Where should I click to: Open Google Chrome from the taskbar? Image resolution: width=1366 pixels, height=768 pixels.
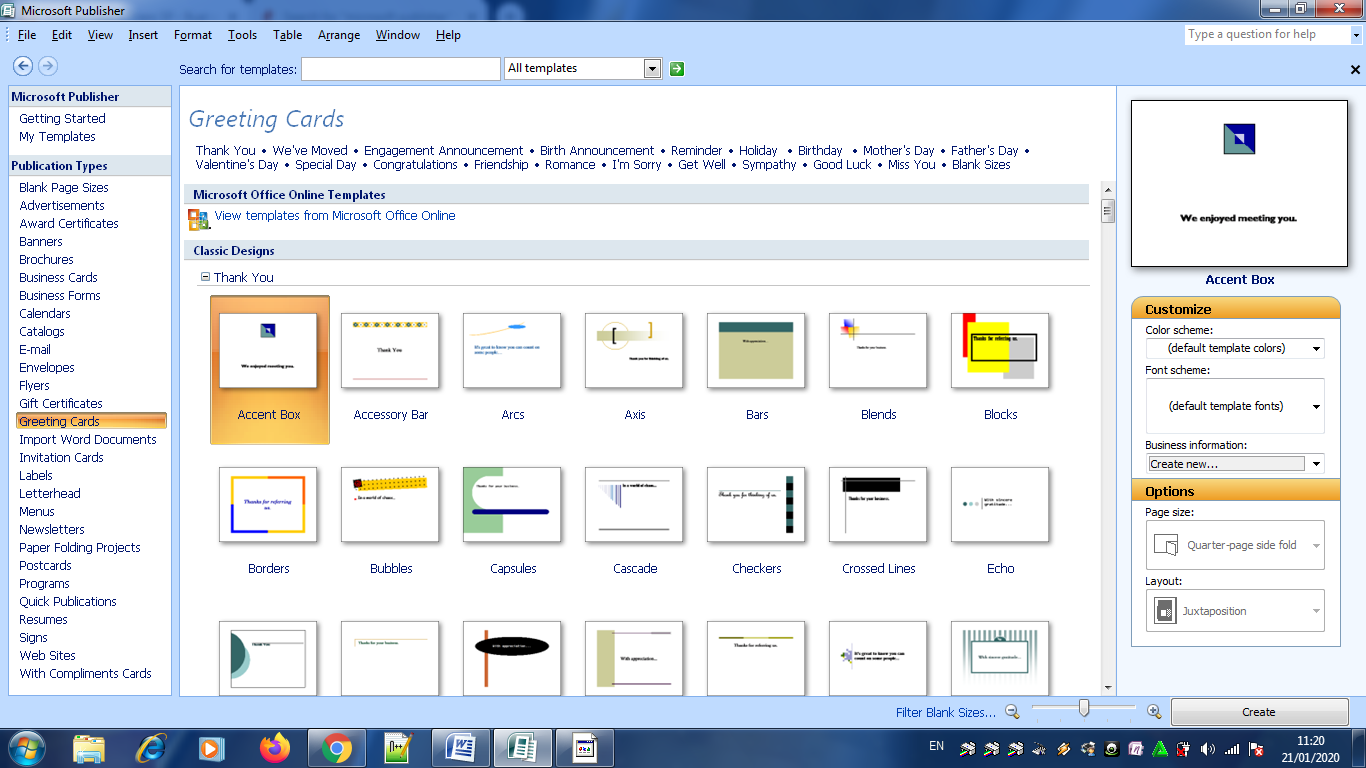click(x=336, y=747)
